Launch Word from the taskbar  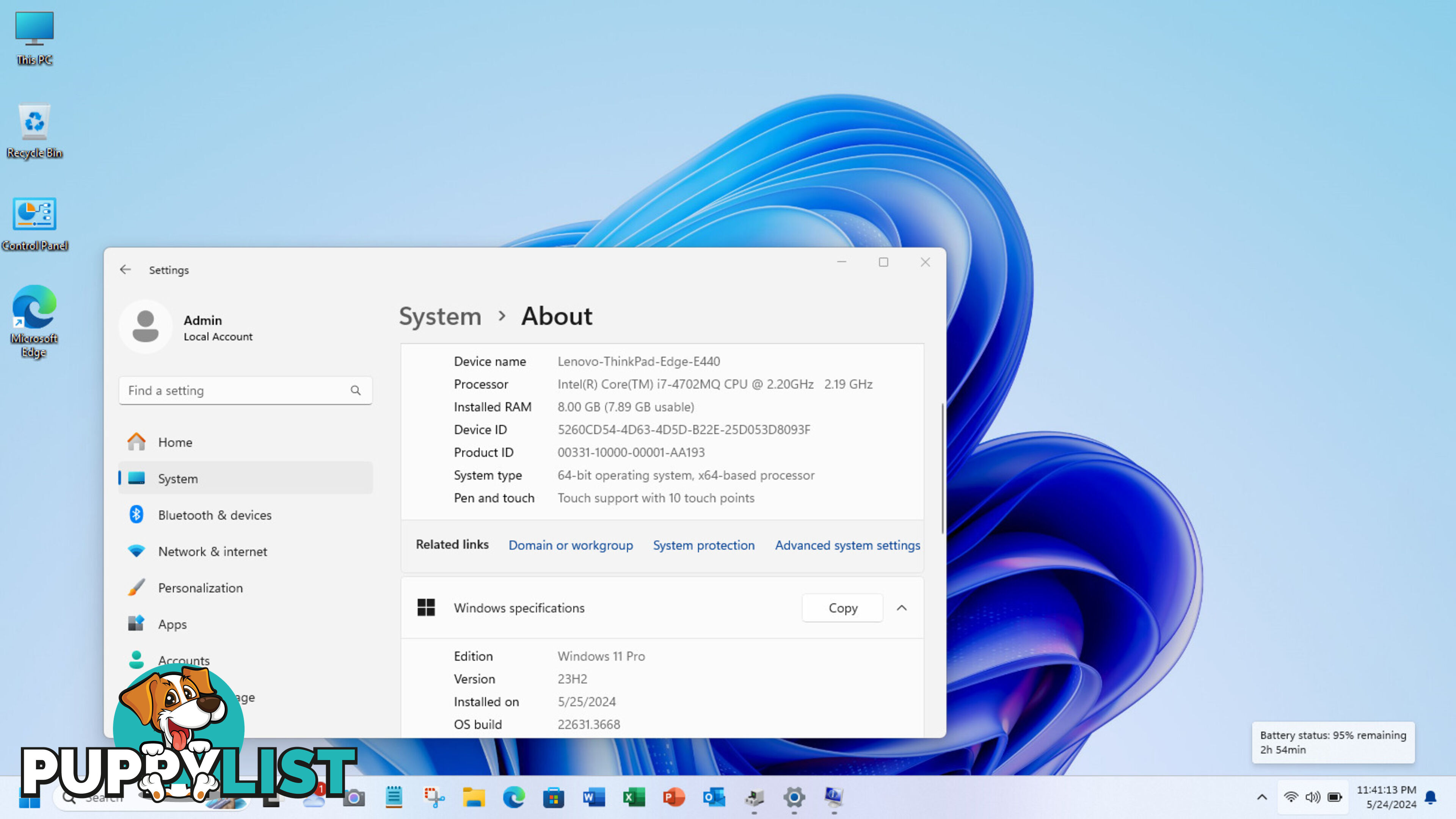point(593,797)
